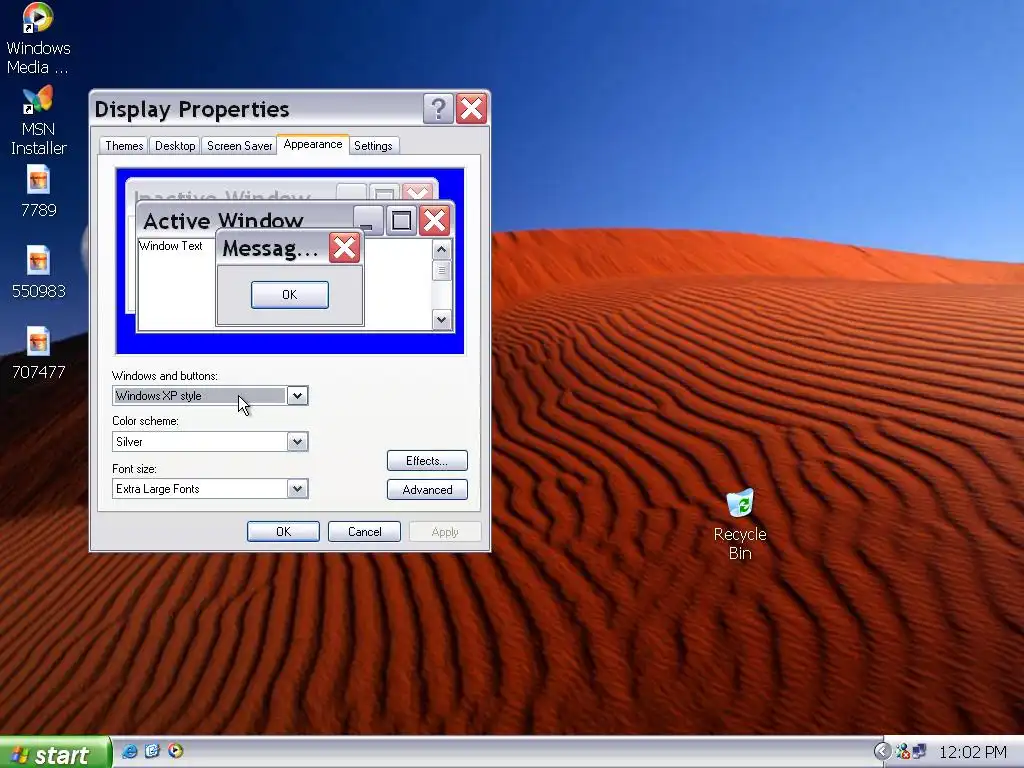The height and width of the screenshot is (768, 1024).
Task: Click the Message Box preview title
Action: point(270,248)
